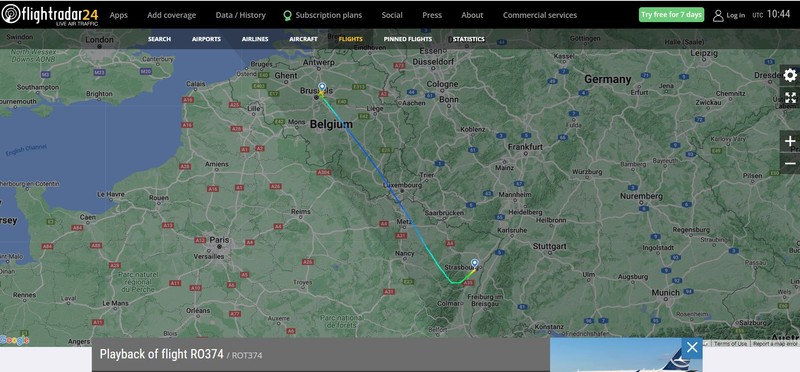Click the Reims label on map

tap(301, 211)
